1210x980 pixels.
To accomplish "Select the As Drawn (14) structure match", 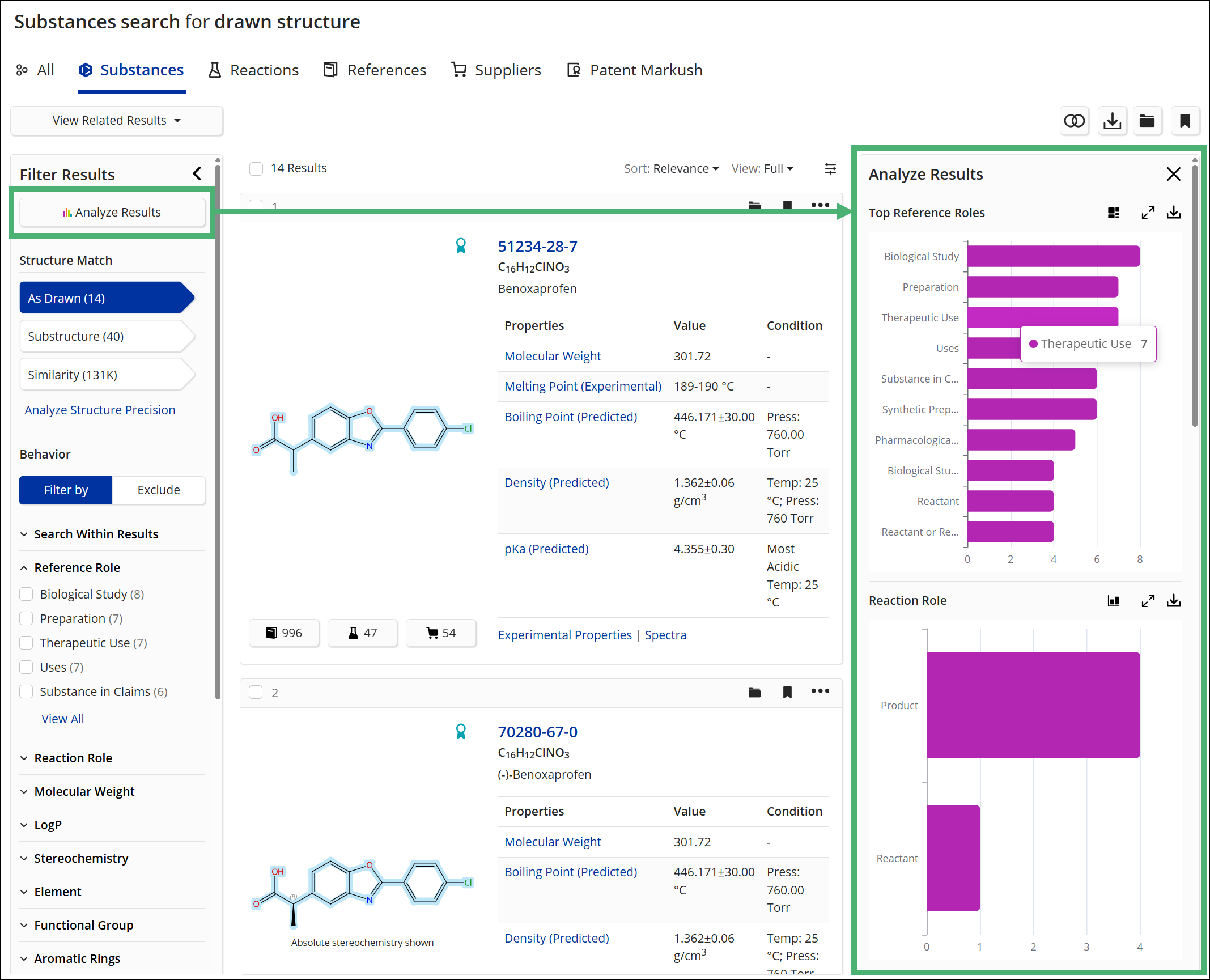I will click(107, 298).
